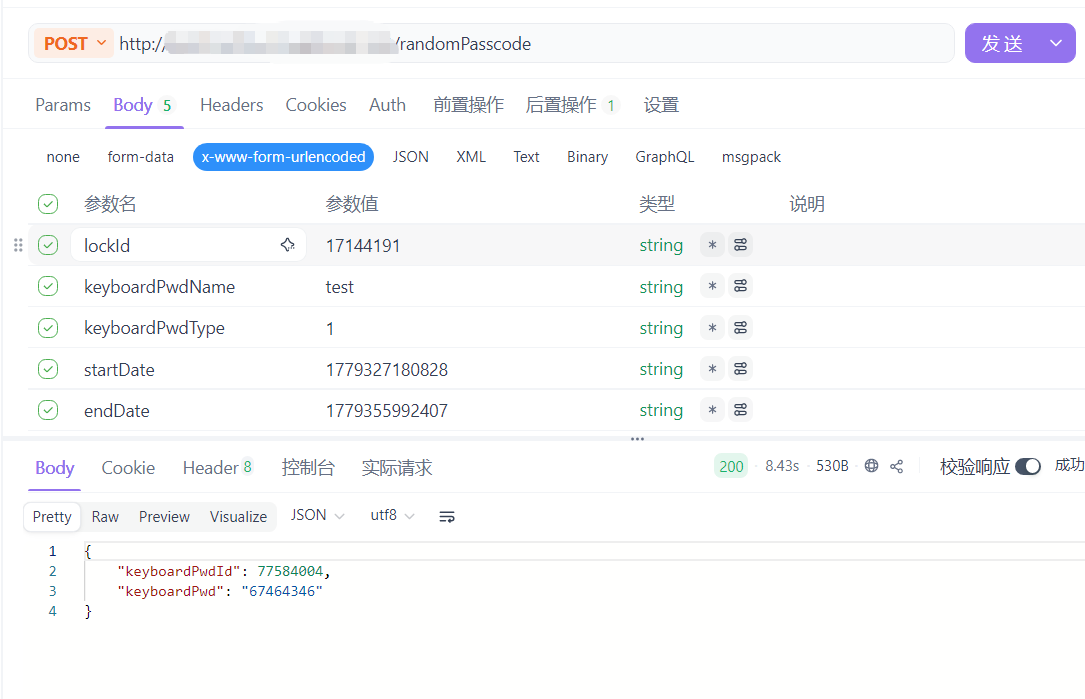The width and height of the screenshot is (1085, 699).
Task: Expand the arrow next to 发送 button
Action: [x=1056, y=43]
